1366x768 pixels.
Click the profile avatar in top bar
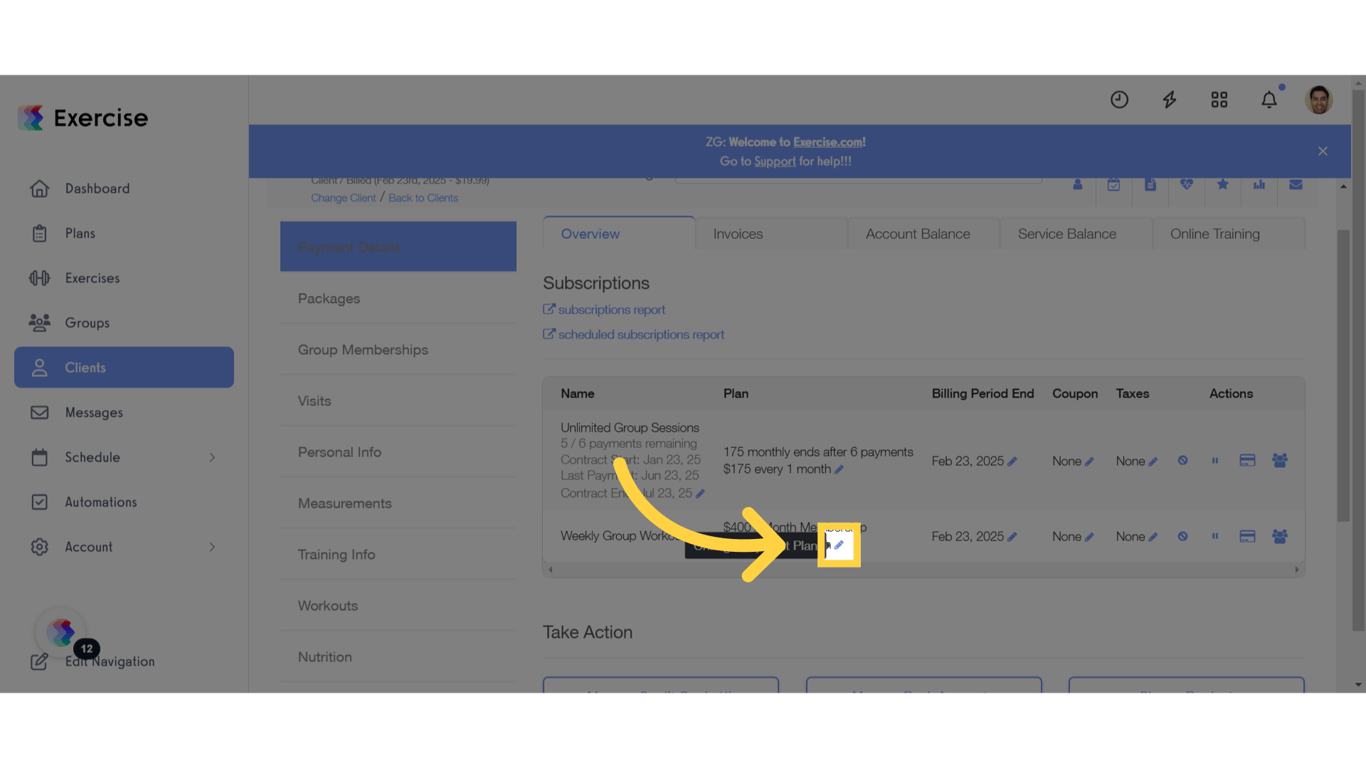1318,99
